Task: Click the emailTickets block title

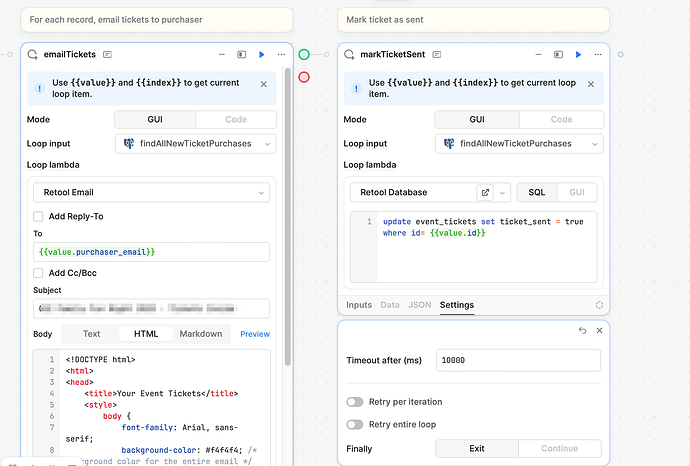Action: 70,55
